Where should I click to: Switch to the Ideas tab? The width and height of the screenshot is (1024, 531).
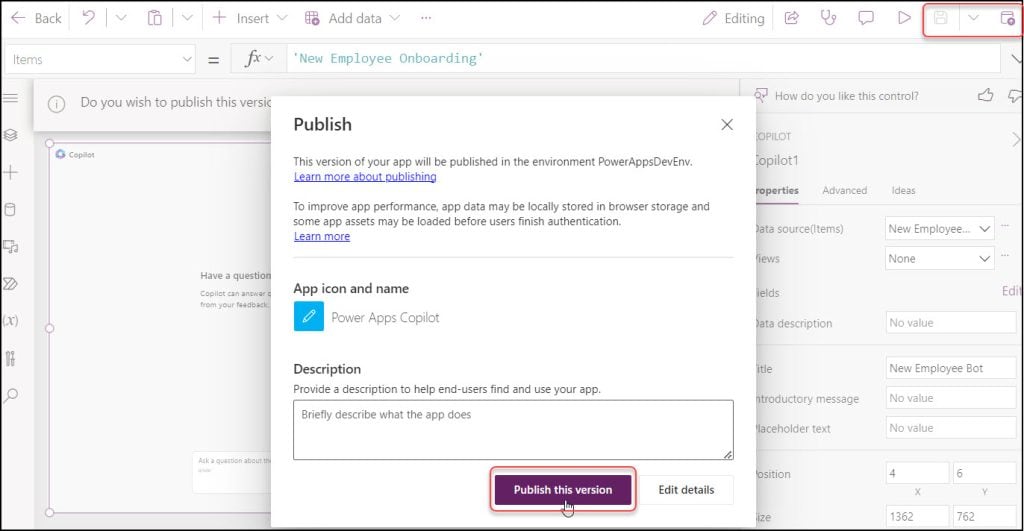(x=903, y=191)
